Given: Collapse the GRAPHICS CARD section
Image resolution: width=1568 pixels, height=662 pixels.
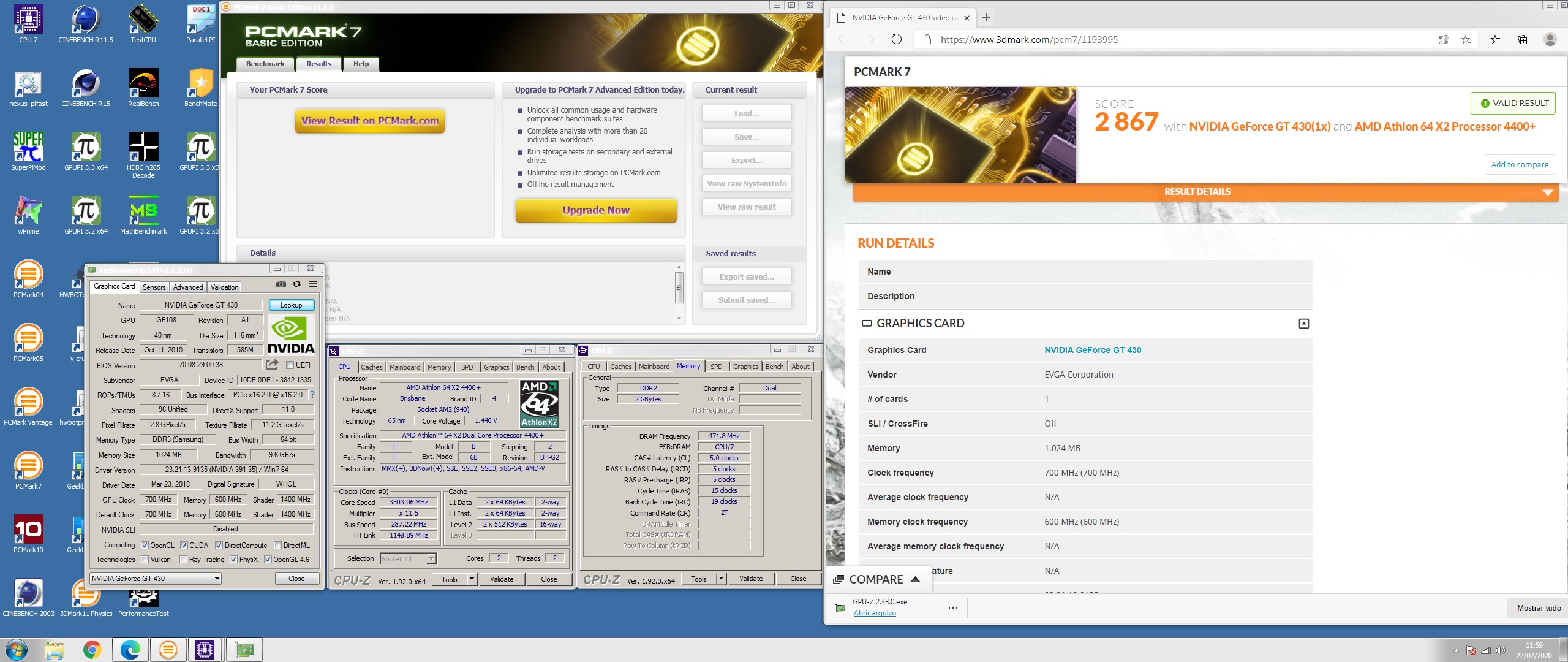Looking at the screenshot, I should click(x=1303, y=324).
